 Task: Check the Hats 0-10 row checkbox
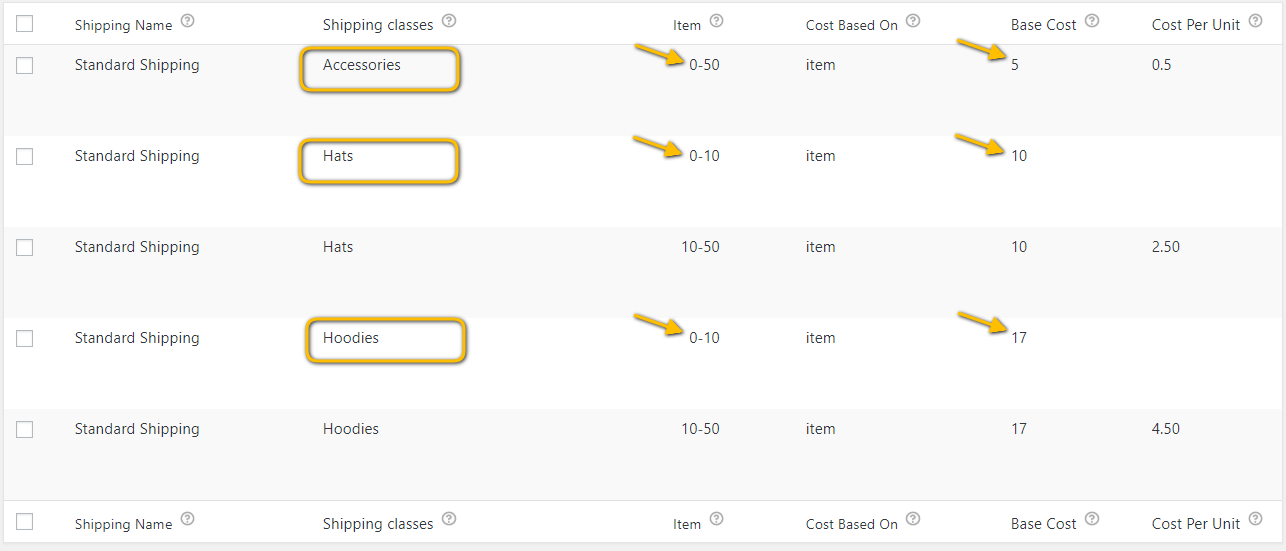coord(25,157)
